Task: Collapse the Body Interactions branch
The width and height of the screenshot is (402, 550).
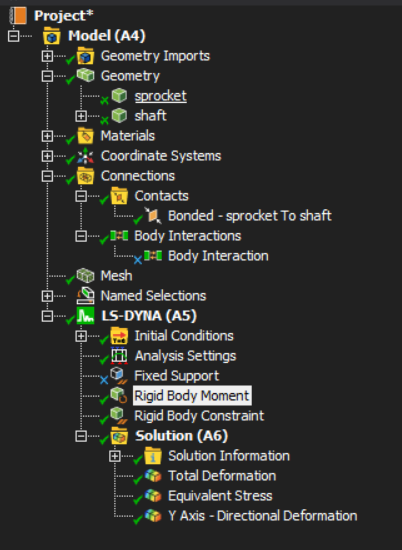Action: (x=81, y=236)
